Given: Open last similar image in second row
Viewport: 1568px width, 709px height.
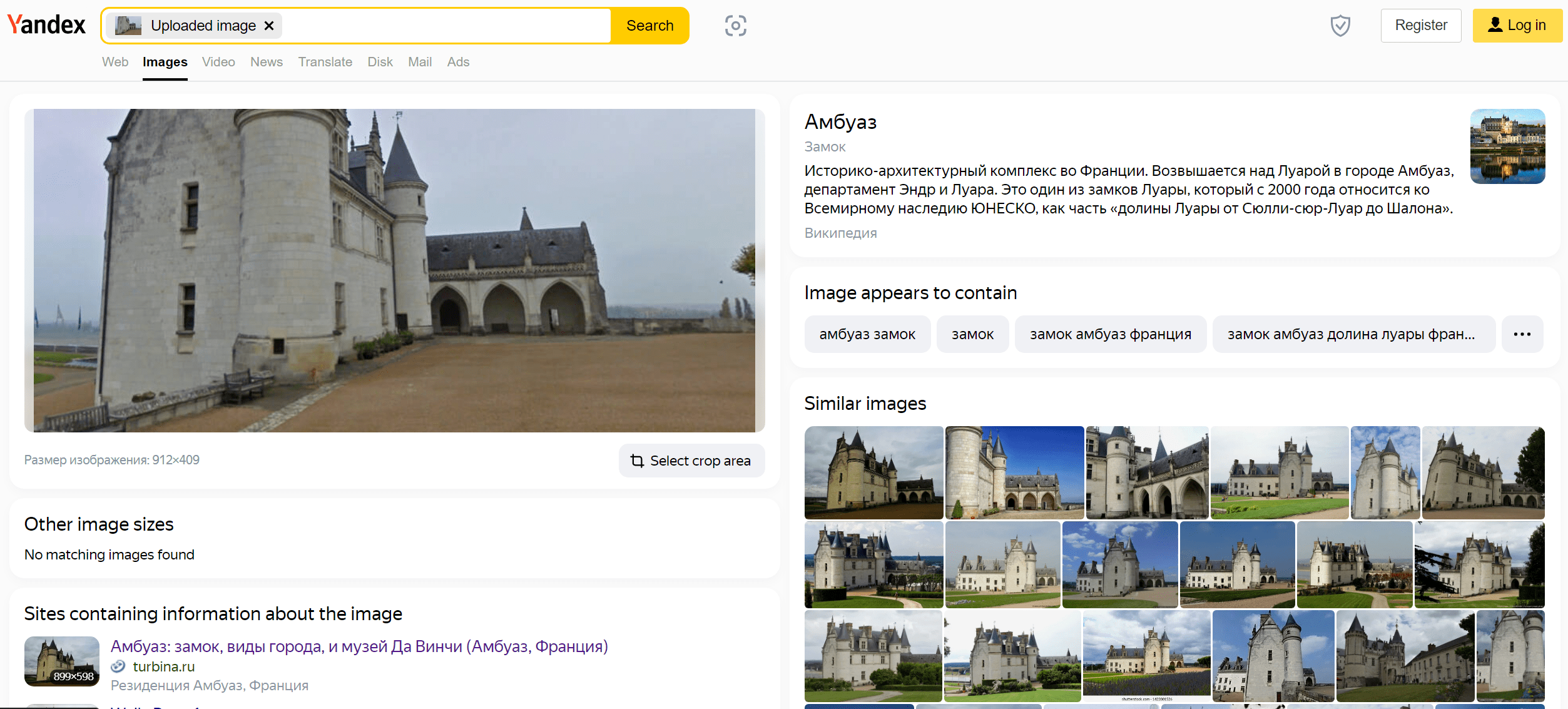Looking at the screenshot, I should coord(1480,564).
